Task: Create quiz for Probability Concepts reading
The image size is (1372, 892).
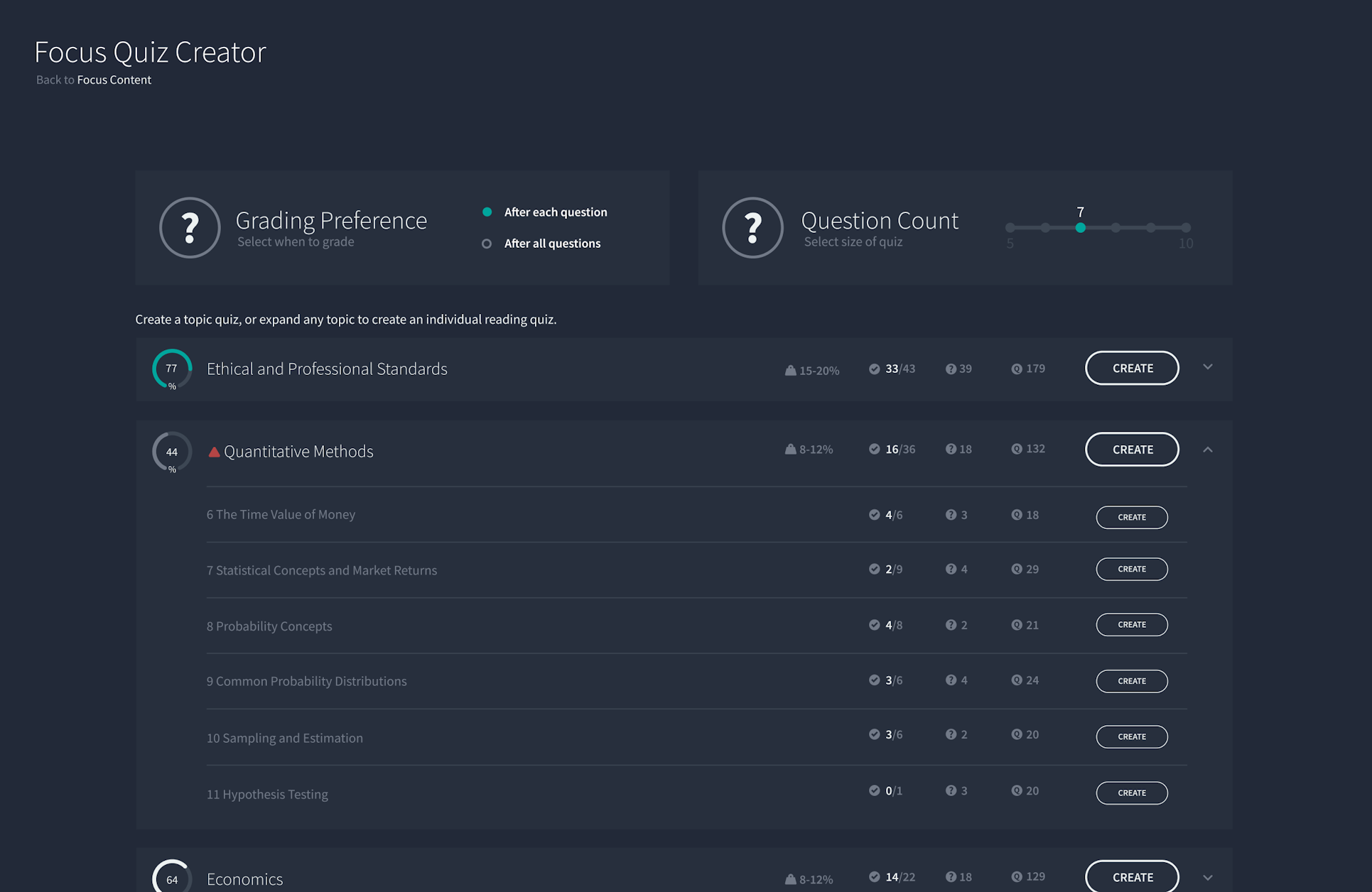Action: (1131, 625)
